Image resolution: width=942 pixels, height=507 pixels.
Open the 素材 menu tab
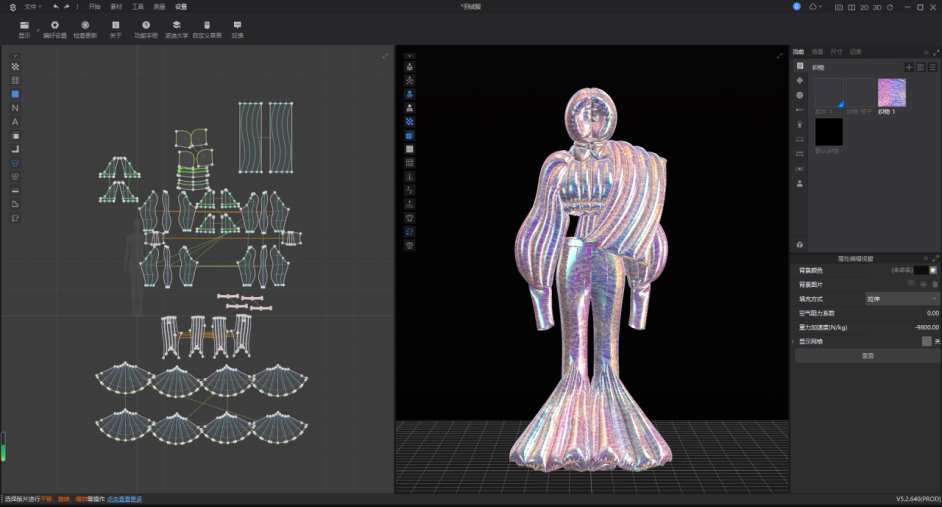[x=117, y=7]
